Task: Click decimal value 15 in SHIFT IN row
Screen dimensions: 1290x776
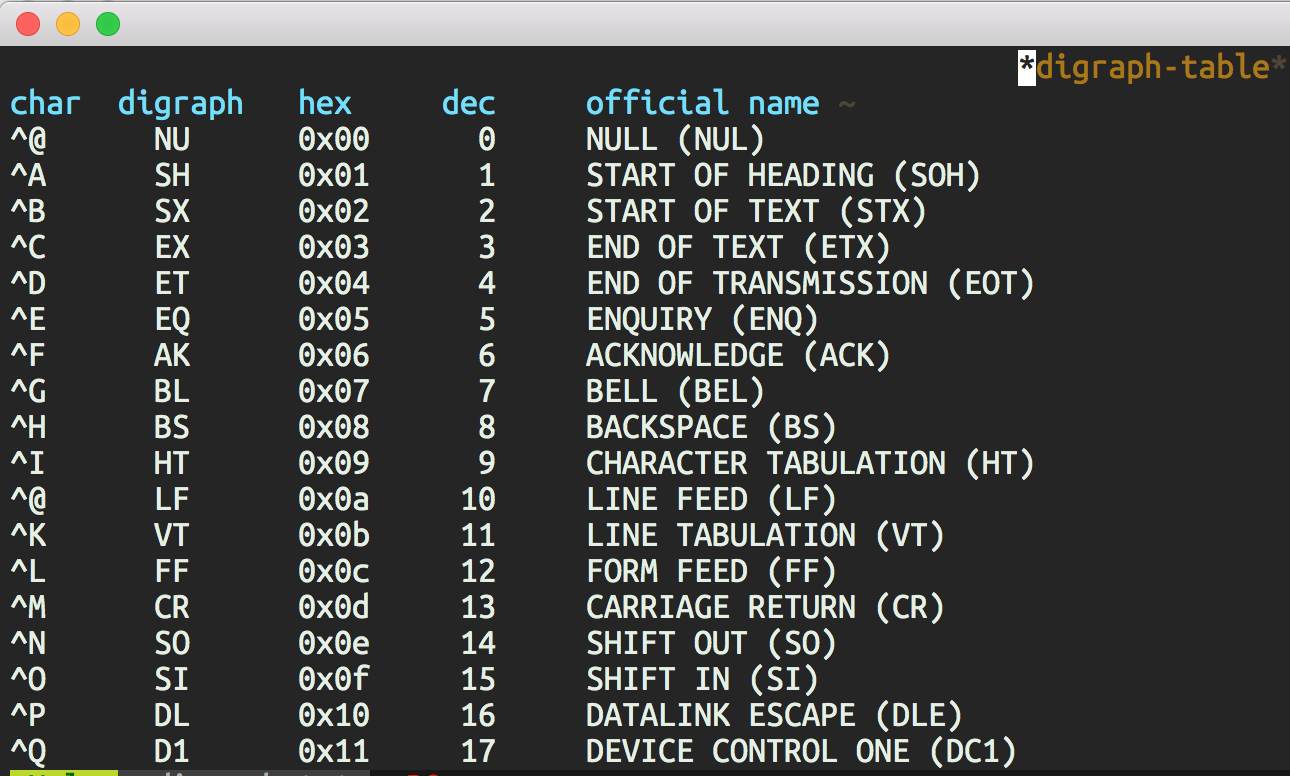Action: point(478,680)
